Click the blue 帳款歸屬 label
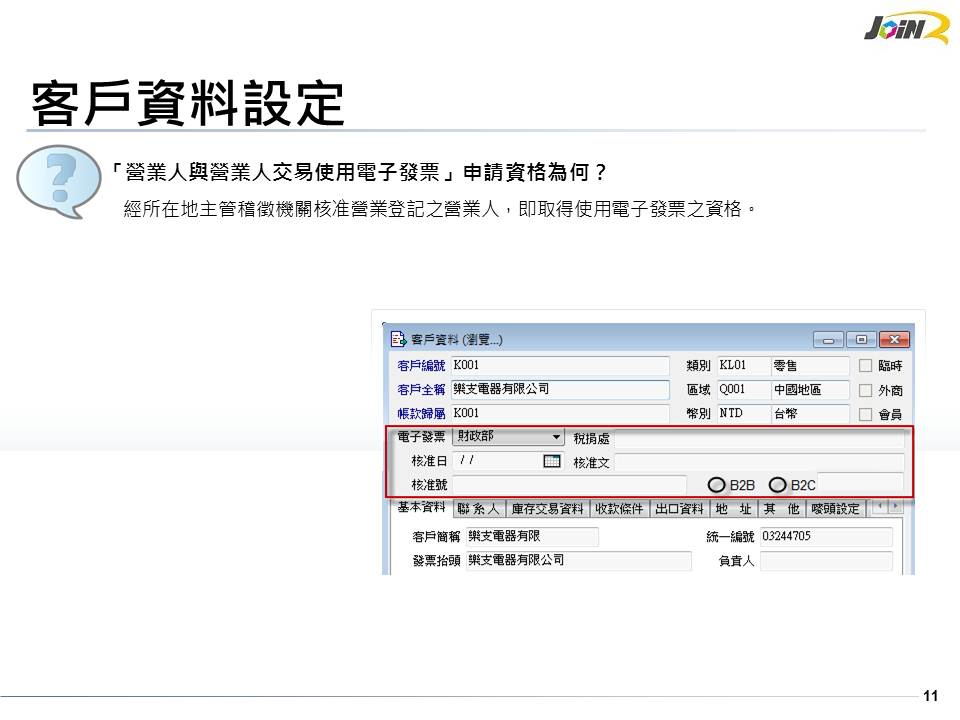 coord(421,413)
